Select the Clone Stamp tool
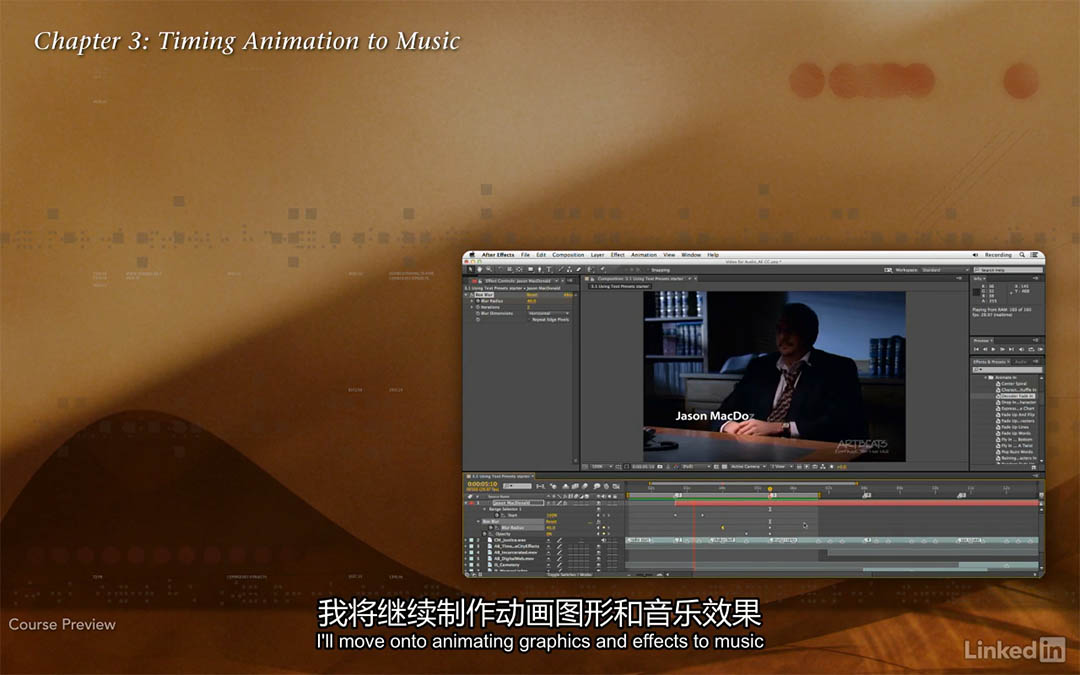1080x675 pixels. (x=569, y=270)
